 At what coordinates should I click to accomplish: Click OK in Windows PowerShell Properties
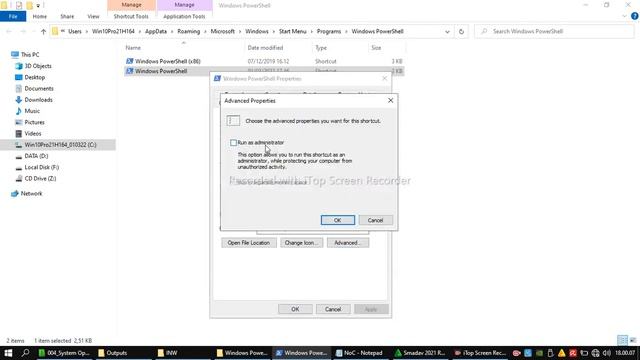tap(295, 309)
